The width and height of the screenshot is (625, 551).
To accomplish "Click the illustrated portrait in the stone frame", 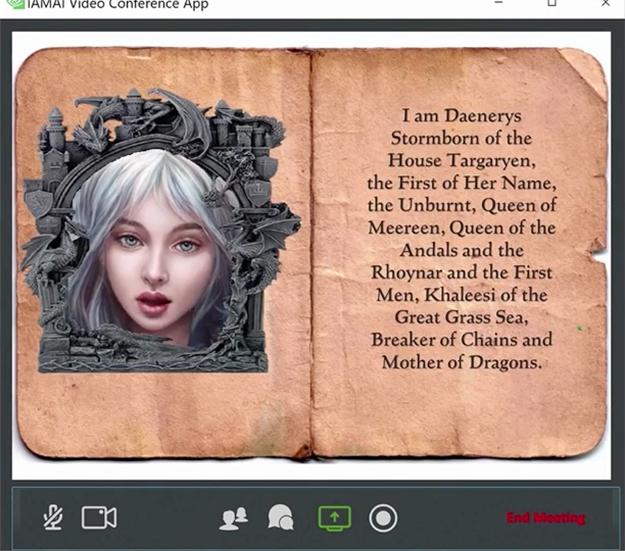I will click(x=153, y=255).
